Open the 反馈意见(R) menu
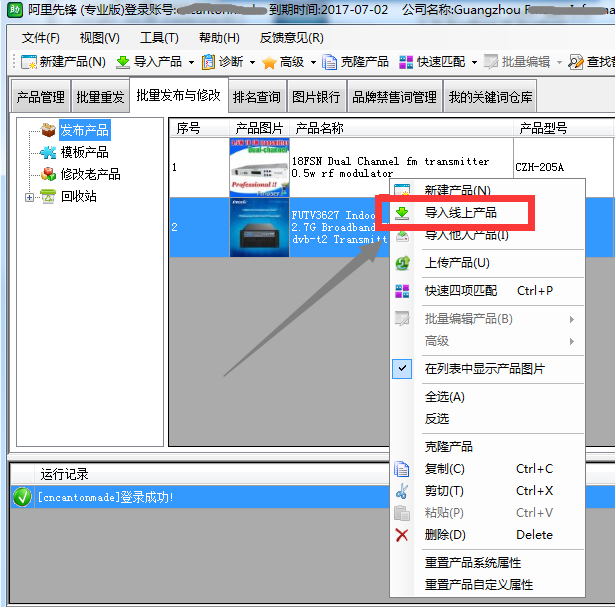Image resolution: width=615 pixels, height=607 pixels. [291, 38]
